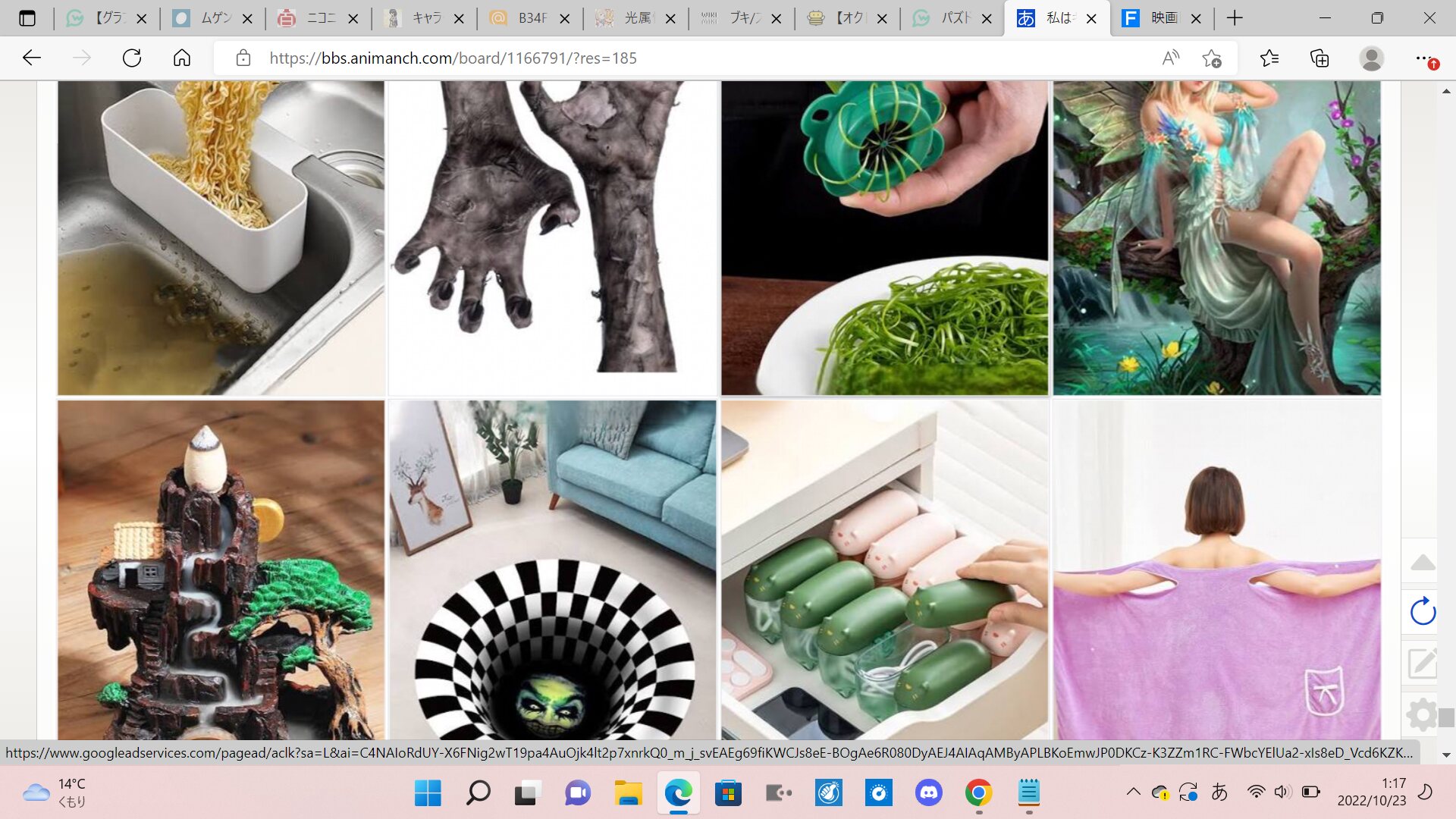The height and width of the screenshot is (819, 1456).
Task: Close the 光属 tab
Action: (x=670, y=18)
